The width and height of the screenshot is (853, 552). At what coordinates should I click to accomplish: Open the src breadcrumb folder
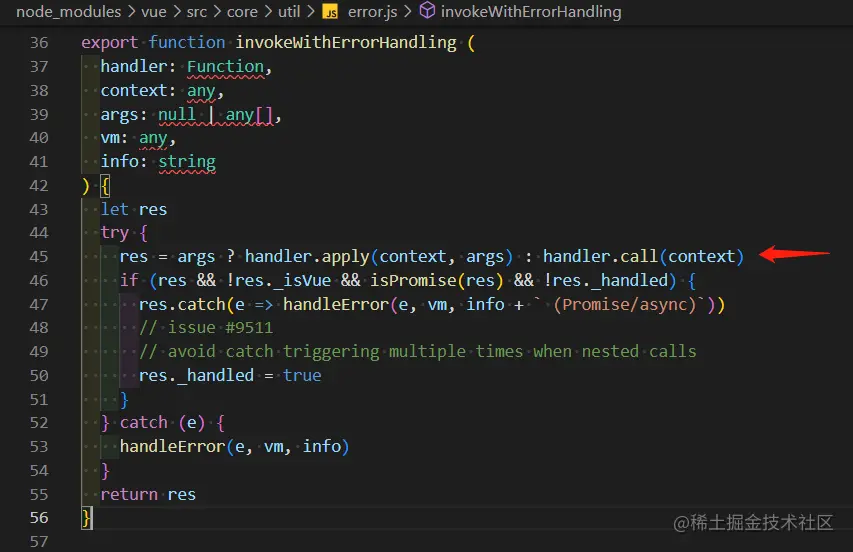click(197, 11)
